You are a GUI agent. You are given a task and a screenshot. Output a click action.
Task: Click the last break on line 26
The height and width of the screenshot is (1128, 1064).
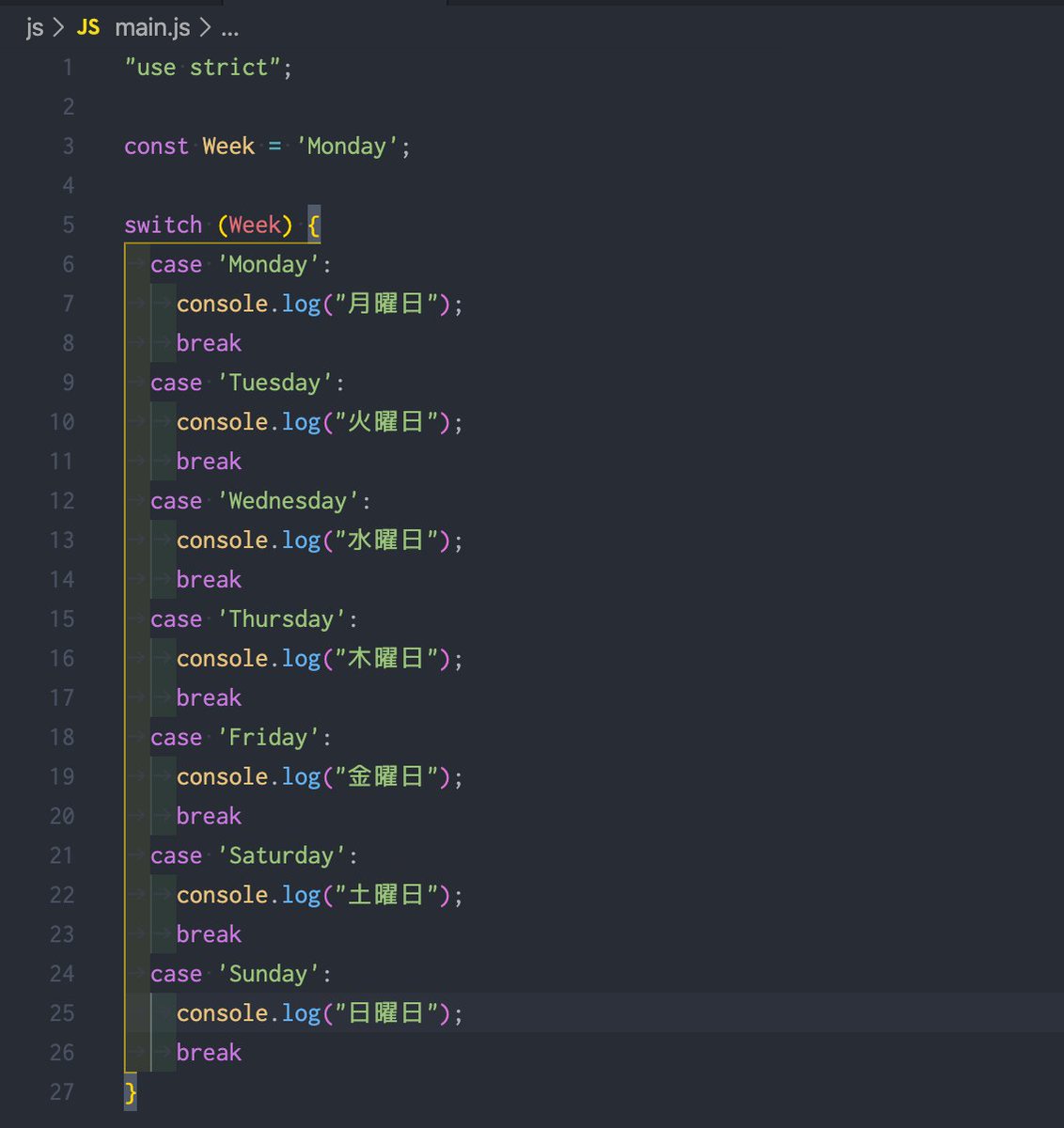click(209, 1053)
